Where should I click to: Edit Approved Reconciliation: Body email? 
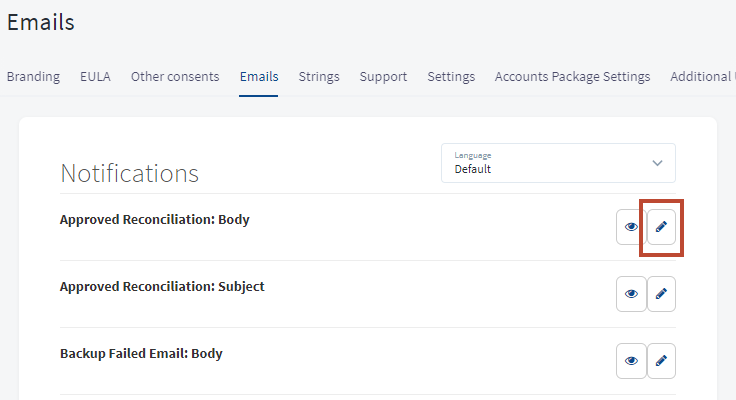[661, 227]
